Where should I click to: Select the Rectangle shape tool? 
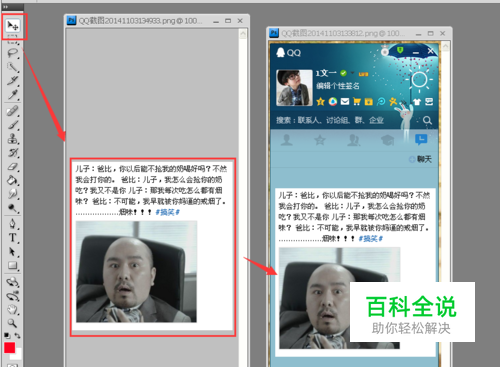13,266
